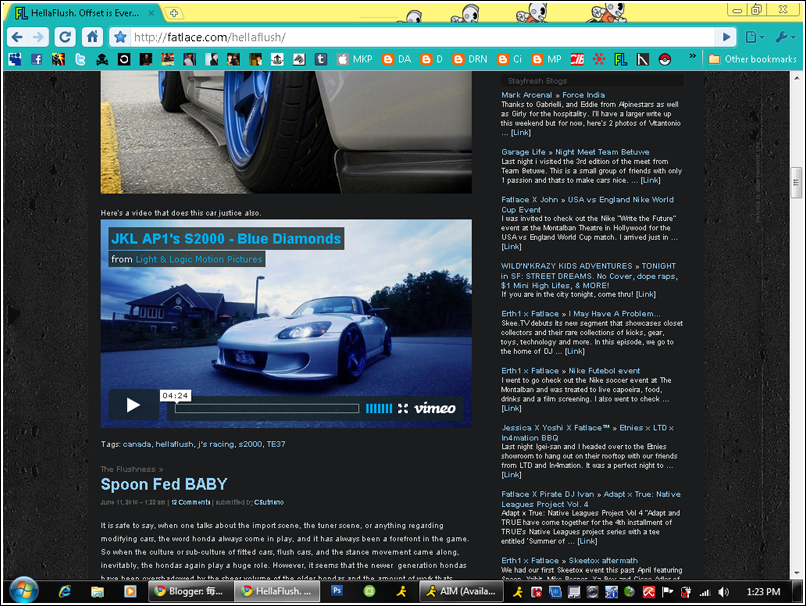Switch to the HellaFlush browser tab

coord(85,12)
